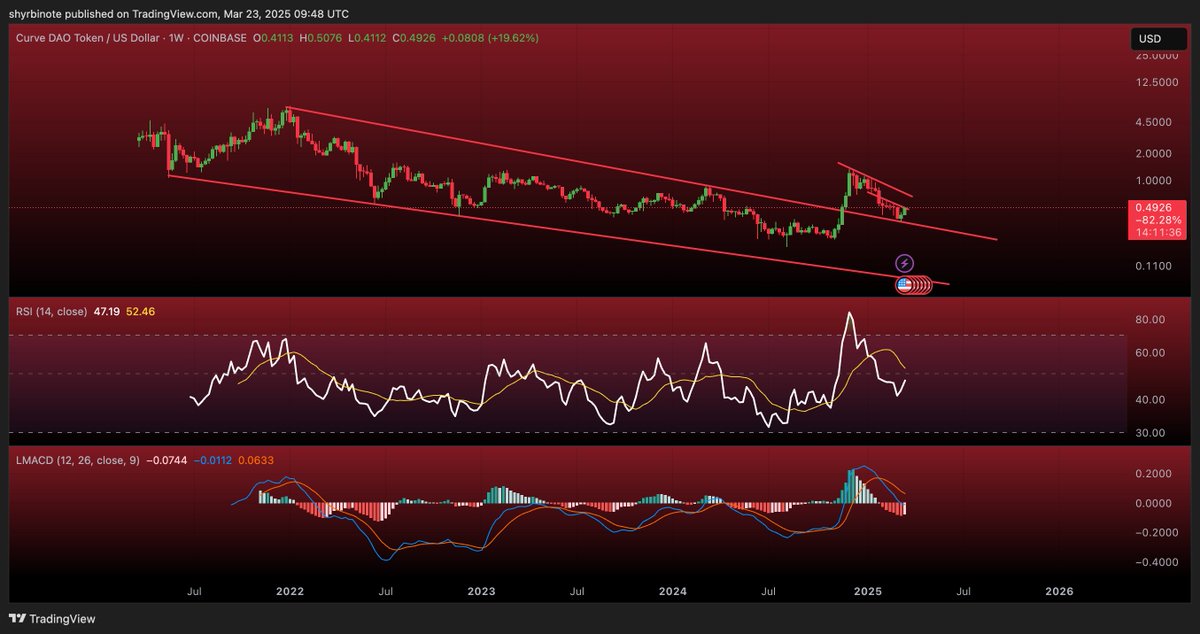Click the 4.5000 price axis label

tap(1156, 122)
